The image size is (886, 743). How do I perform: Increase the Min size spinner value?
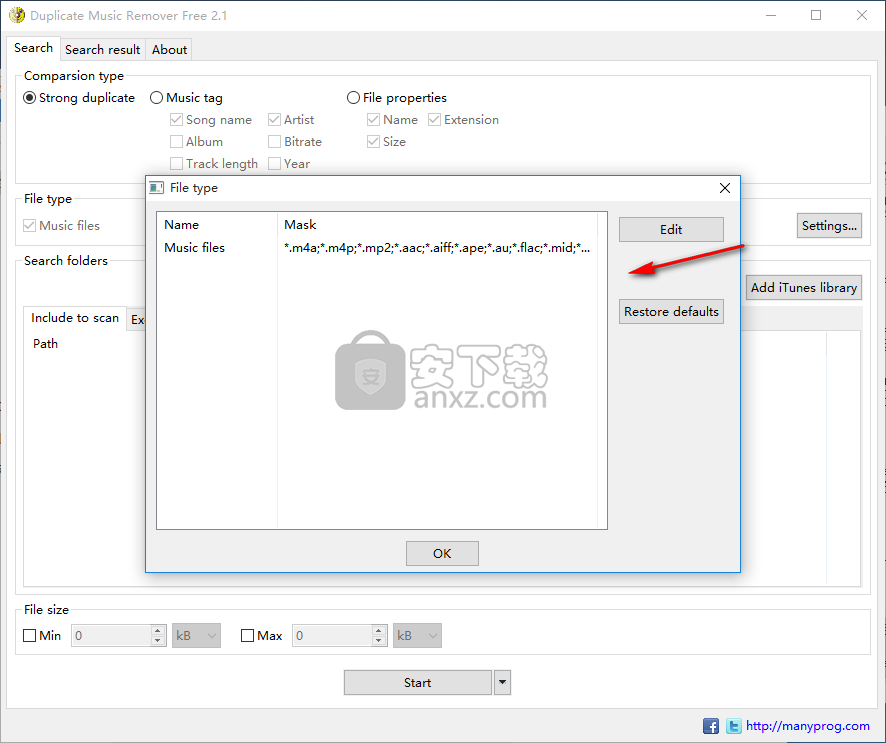click(x=158, y=630)
